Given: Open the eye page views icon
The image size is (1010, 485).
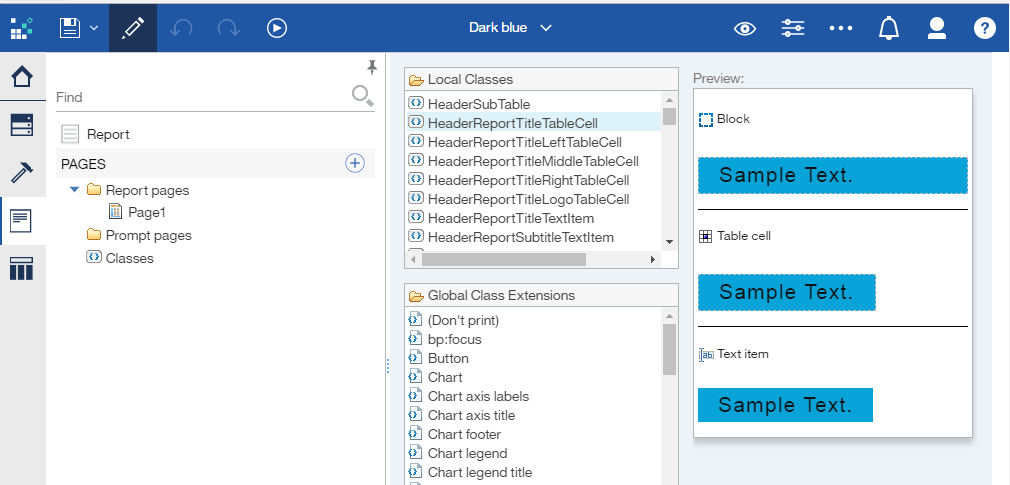Looking at the screenshot, I should tap(745, 28).
